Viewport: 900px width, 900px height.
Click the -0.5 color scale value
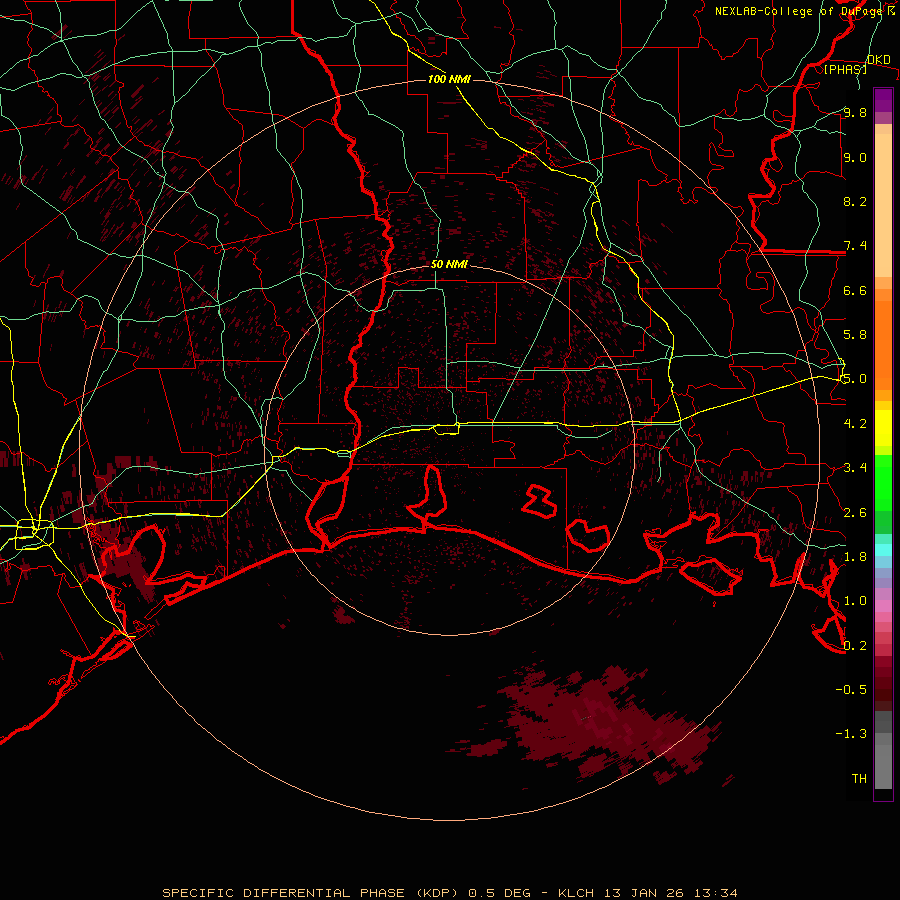point(851,690)
